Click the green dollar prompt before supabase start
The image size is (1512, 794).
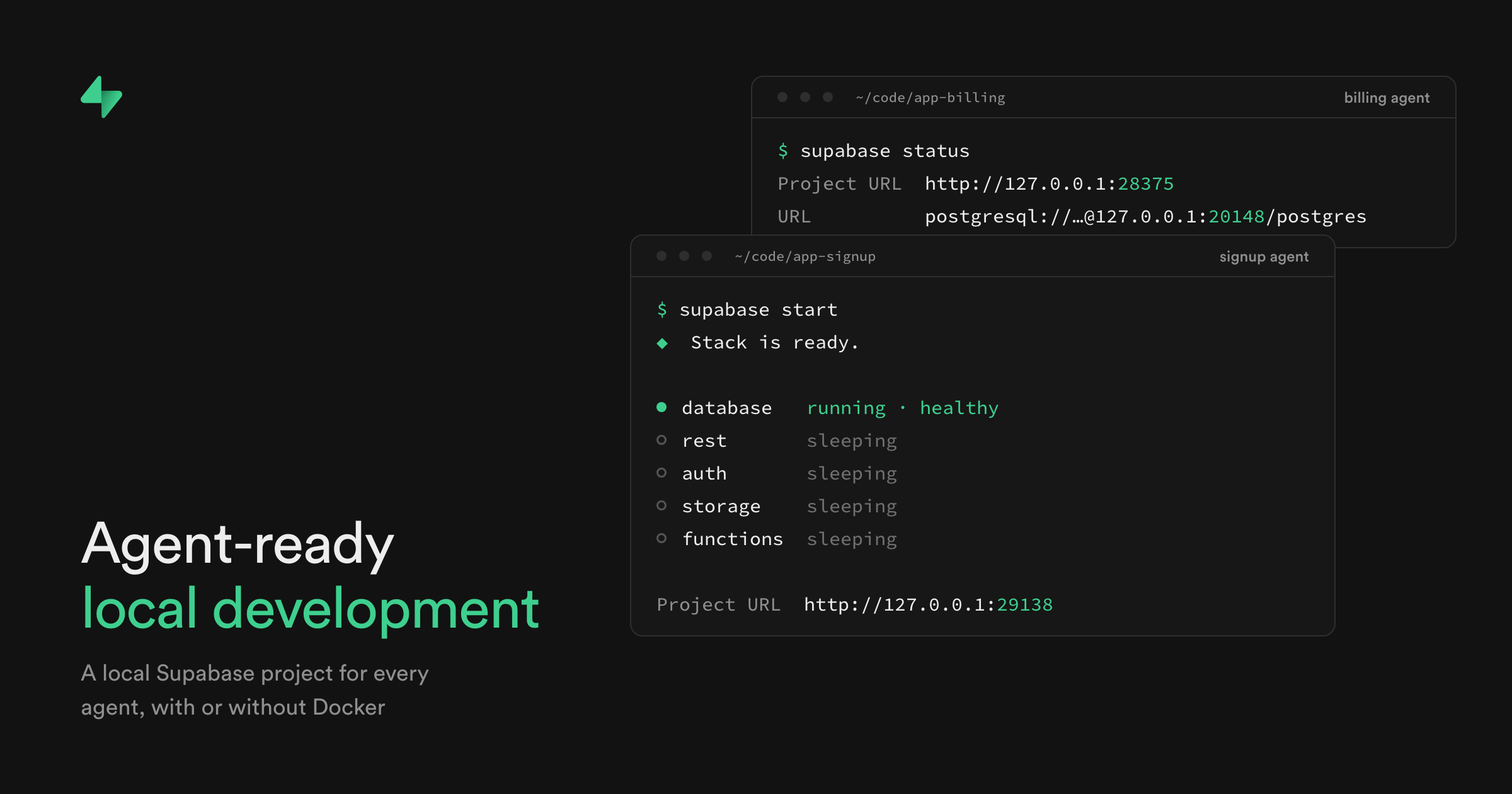tap(662, 310)
